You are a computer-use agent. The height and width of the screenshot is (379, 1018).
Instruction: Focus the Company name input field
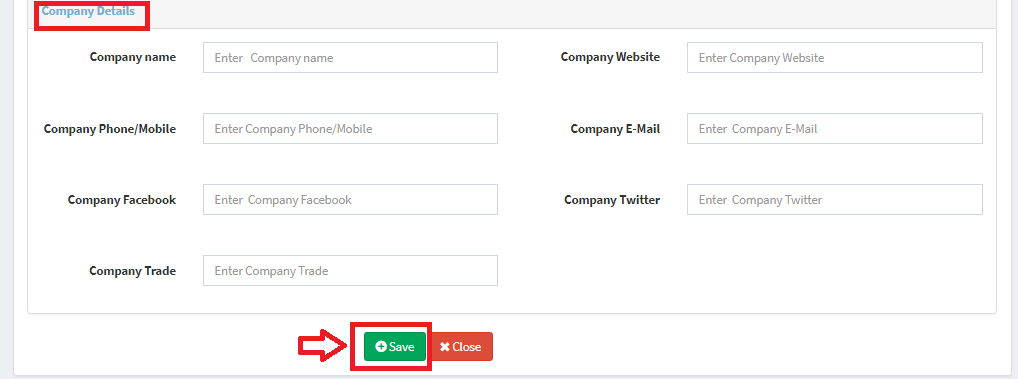click(x=351, y=58)
